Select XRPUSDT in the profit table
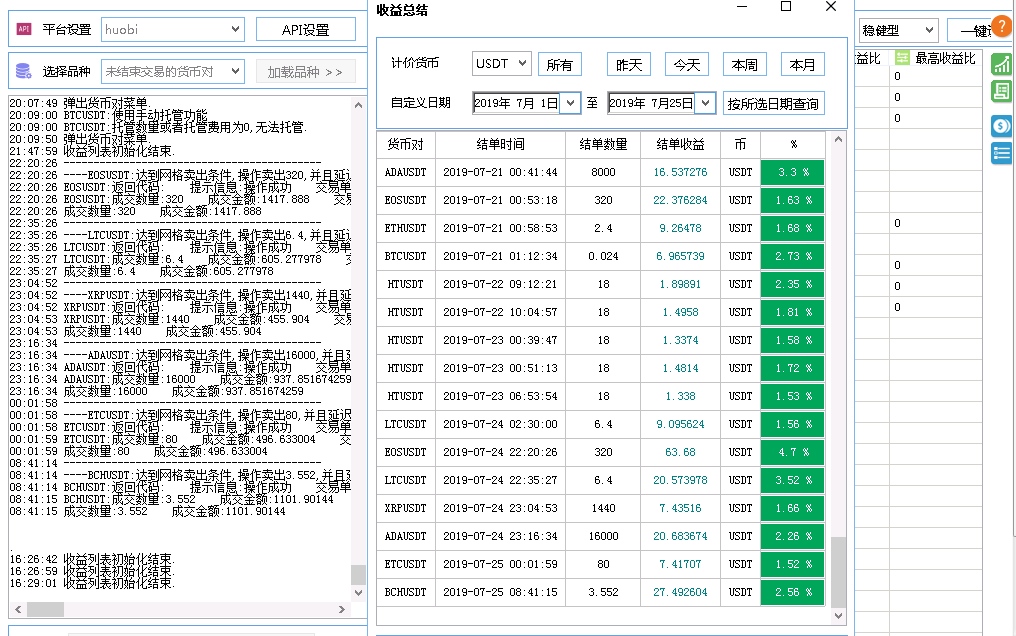 click(x=406, y=508)
